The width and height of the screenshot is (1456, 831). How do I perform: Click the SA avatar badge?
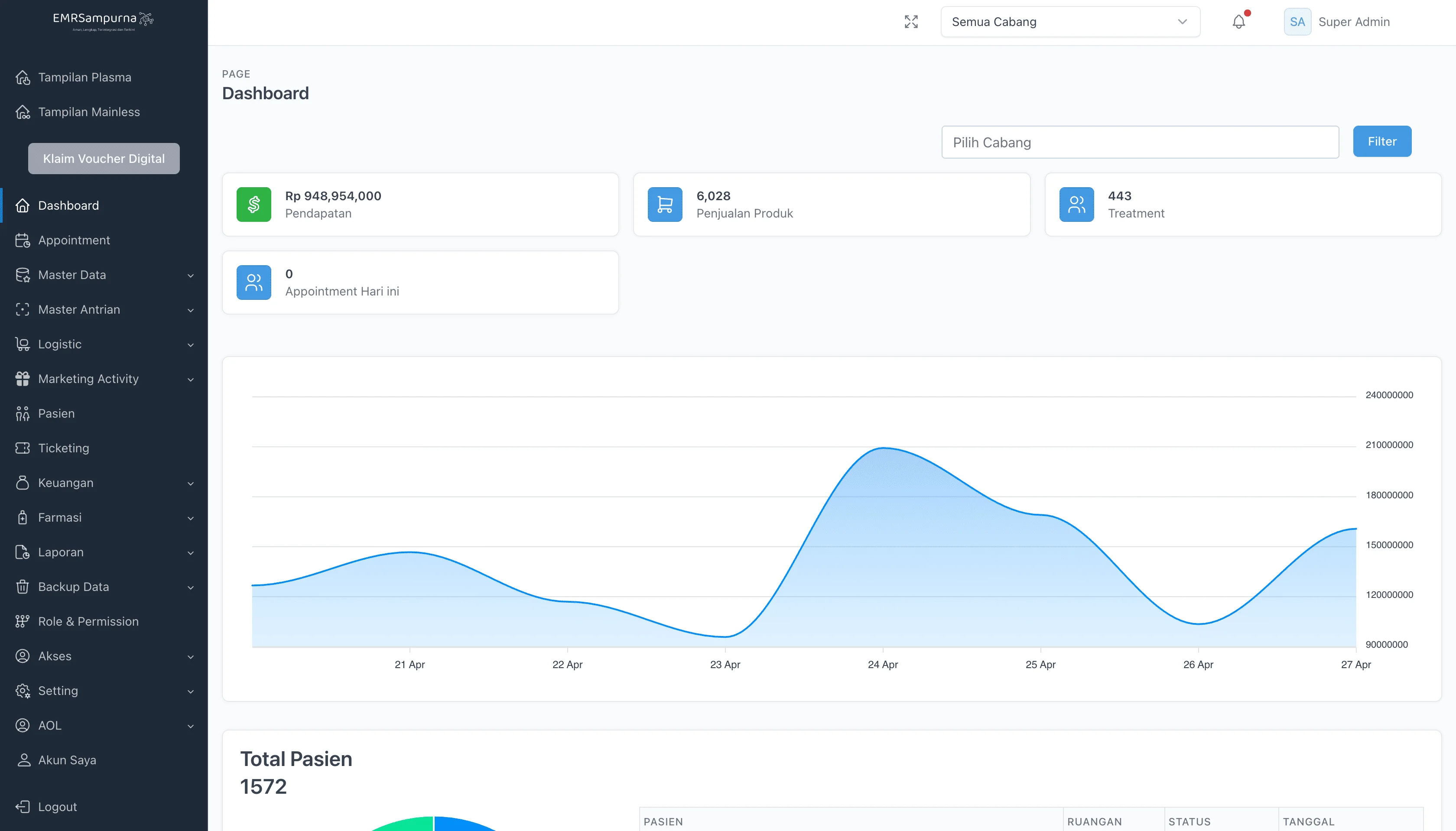[x=1297, y=22]
